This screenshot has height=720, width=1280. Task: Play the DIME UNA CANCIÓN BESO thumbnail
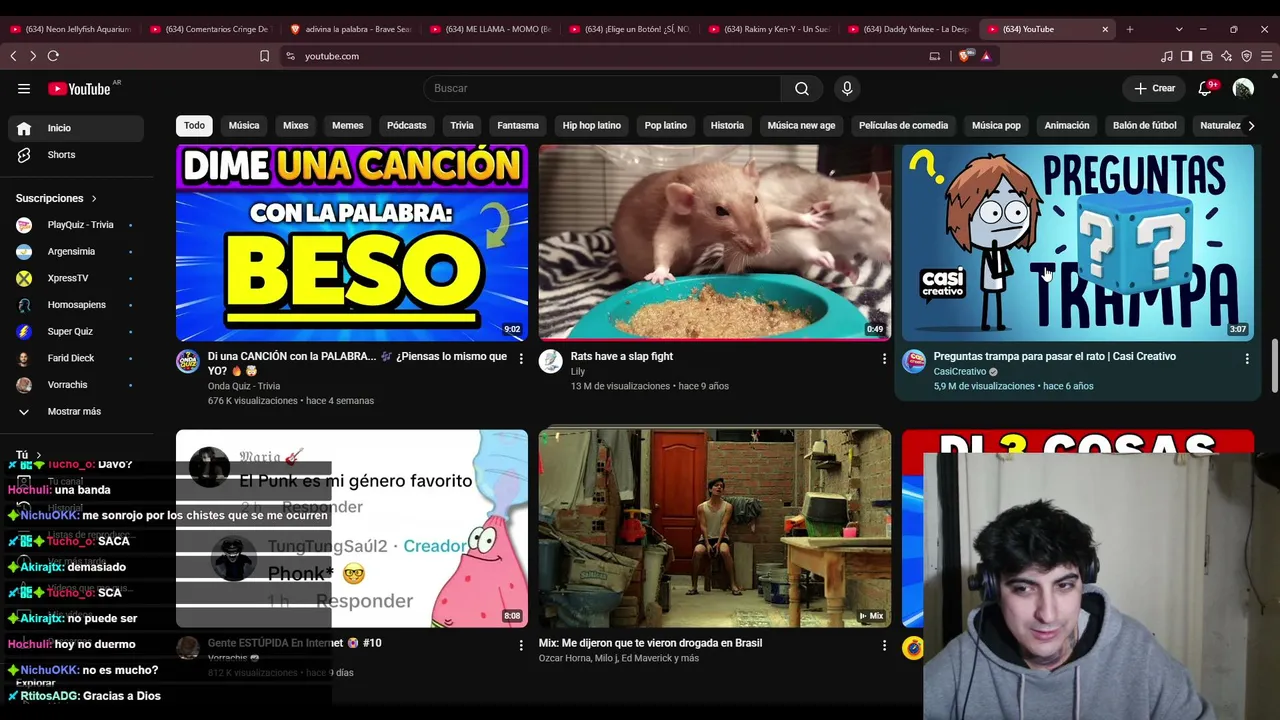352,243
